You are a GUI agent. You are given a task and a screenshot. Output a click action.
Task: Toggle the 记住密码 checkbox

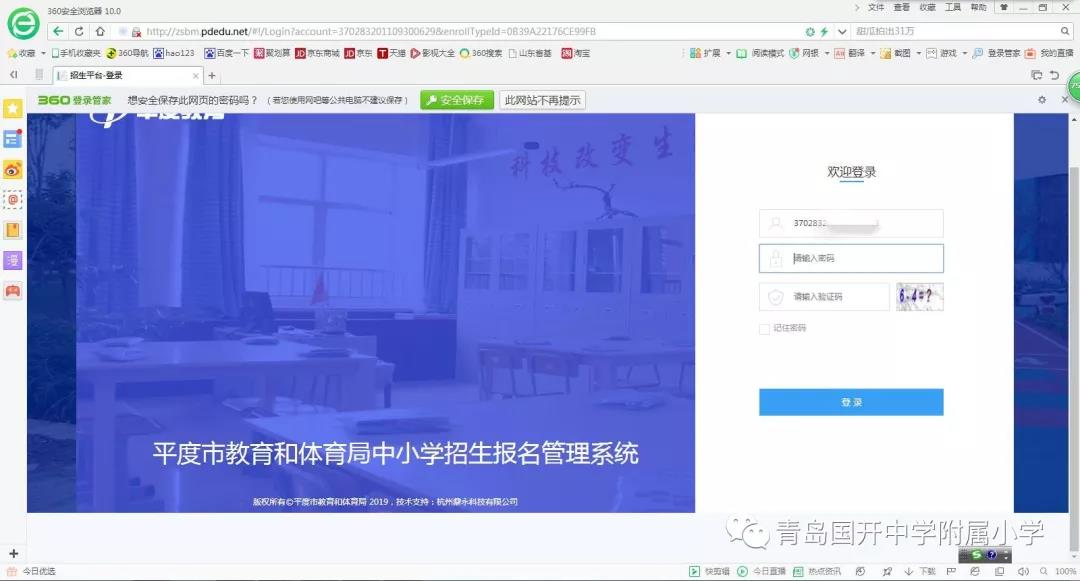tap(764, 328)
